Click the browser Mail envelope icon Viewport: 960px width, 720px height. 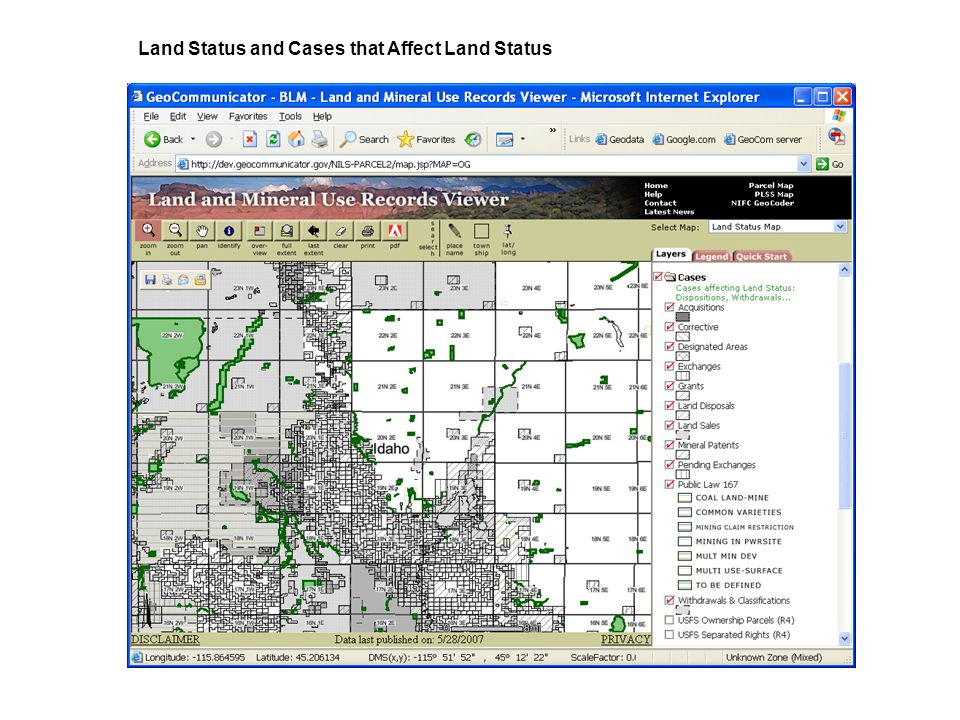[504, 140]
